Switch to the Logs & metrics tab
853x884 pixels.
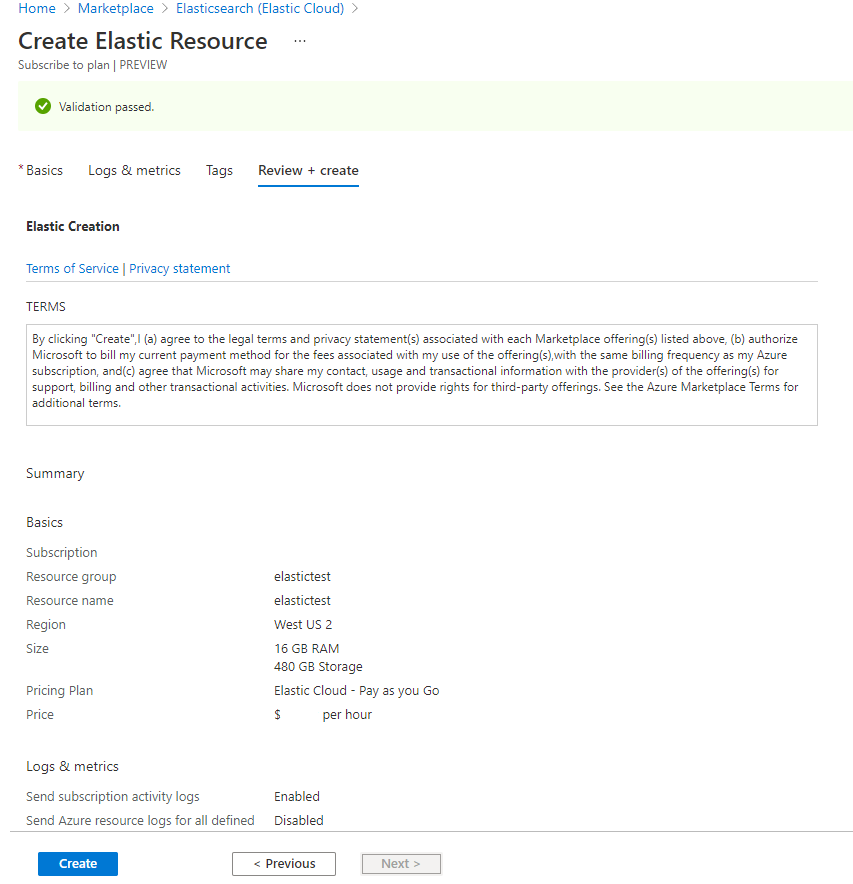(134, 170)
